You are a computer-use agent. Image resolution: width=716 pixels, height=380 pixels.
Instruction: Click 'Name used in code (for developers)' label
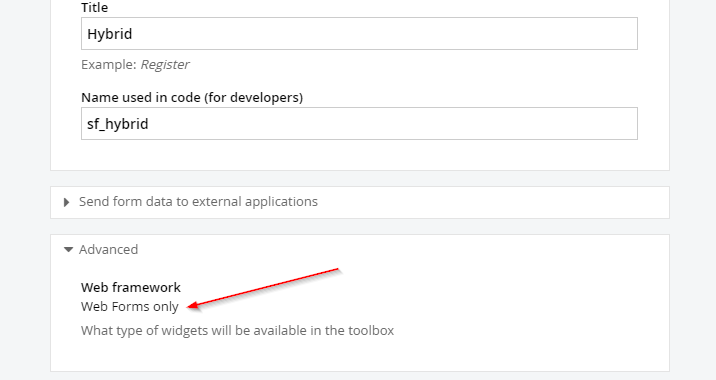coord(192,97)
